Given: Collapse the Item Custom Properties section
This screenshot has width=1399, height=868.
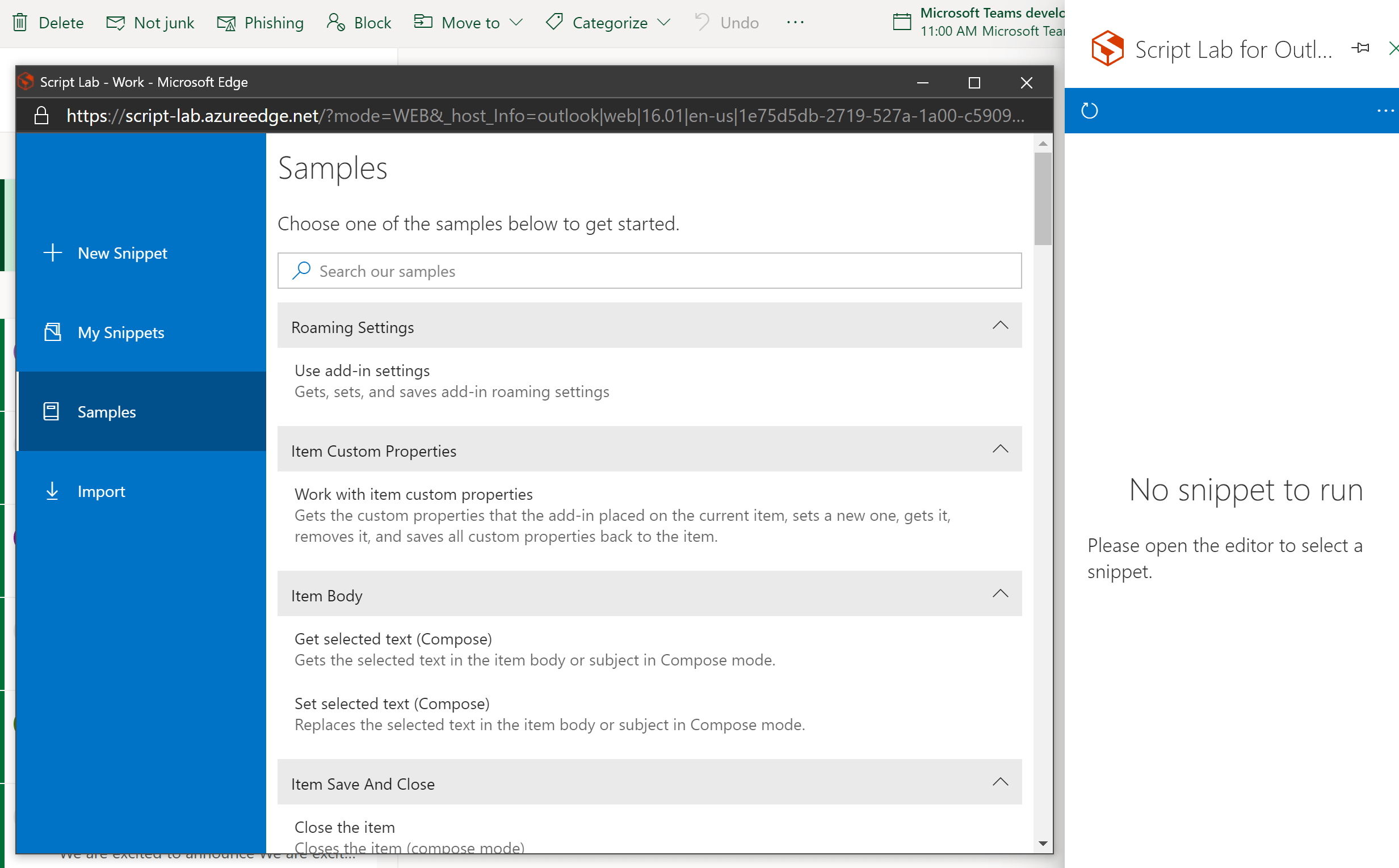Looking at the screenshot, I should pos(1001,449).
